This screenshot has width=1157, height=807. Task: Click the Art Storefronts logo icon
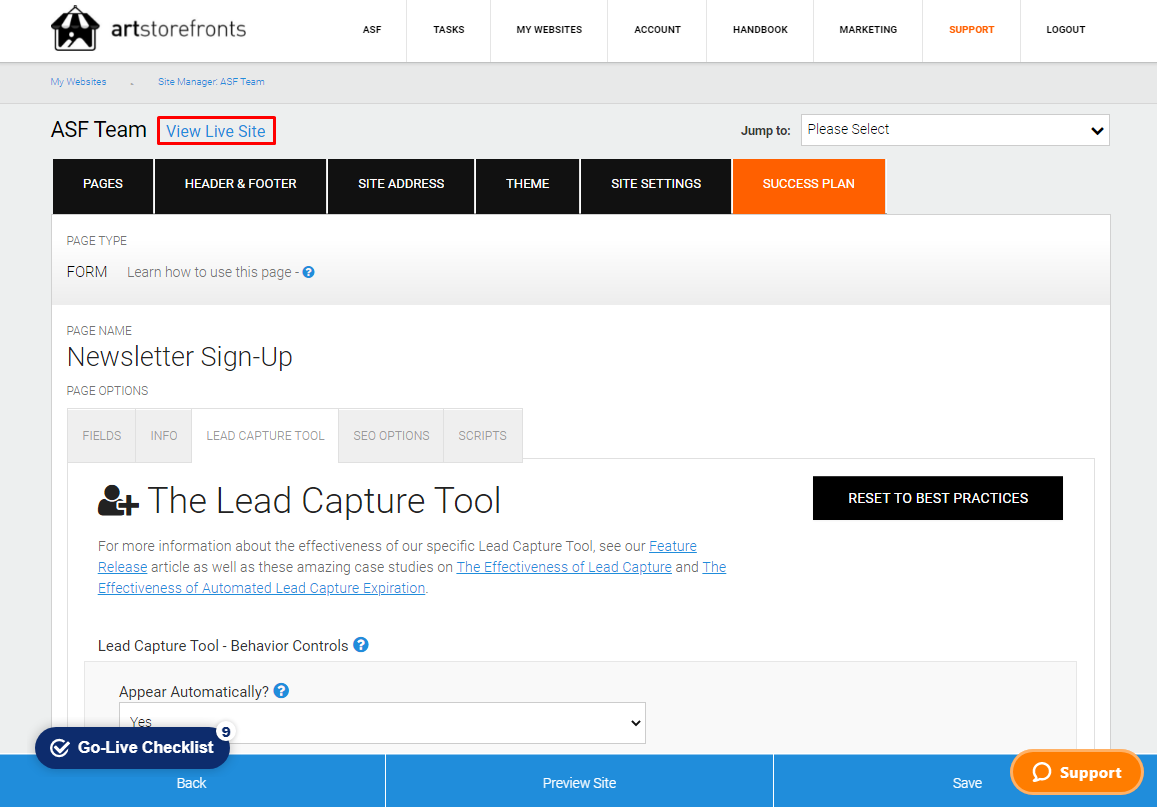point(75,29)
